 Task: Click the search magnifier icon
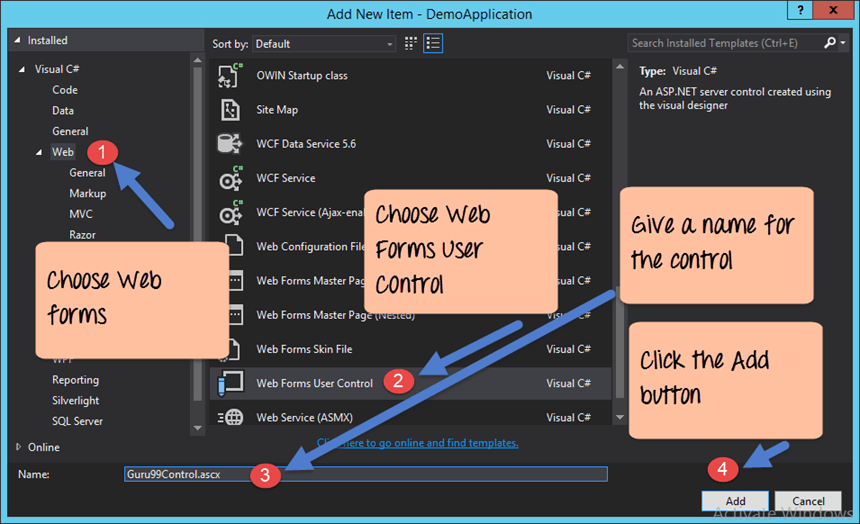[x=829, y=43]
